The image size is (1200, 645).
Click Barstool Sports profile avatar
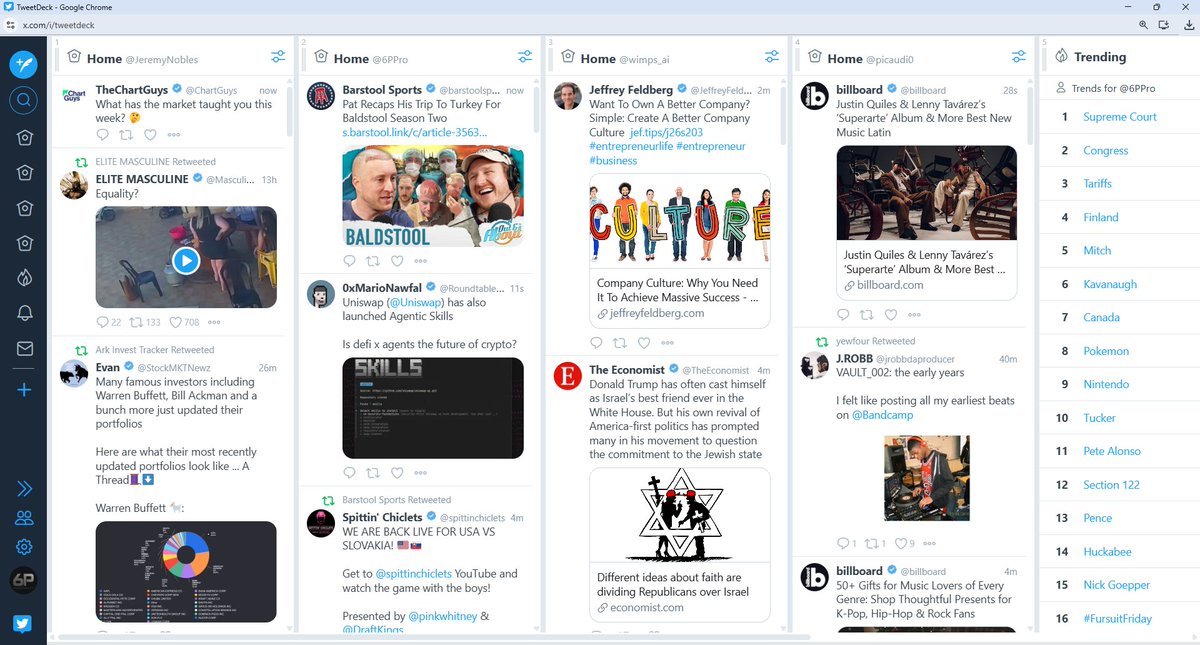pos(320,96)
